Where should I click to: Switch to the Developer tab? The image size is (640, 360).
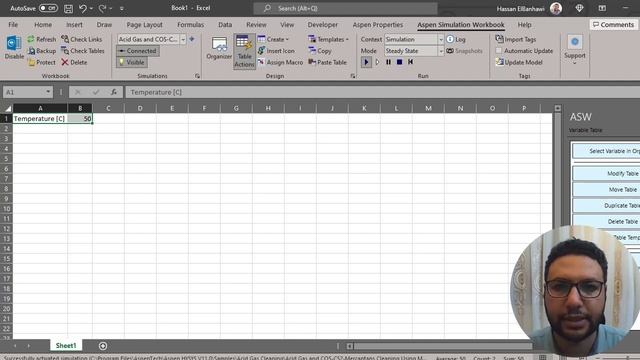(x=322, y=24)
